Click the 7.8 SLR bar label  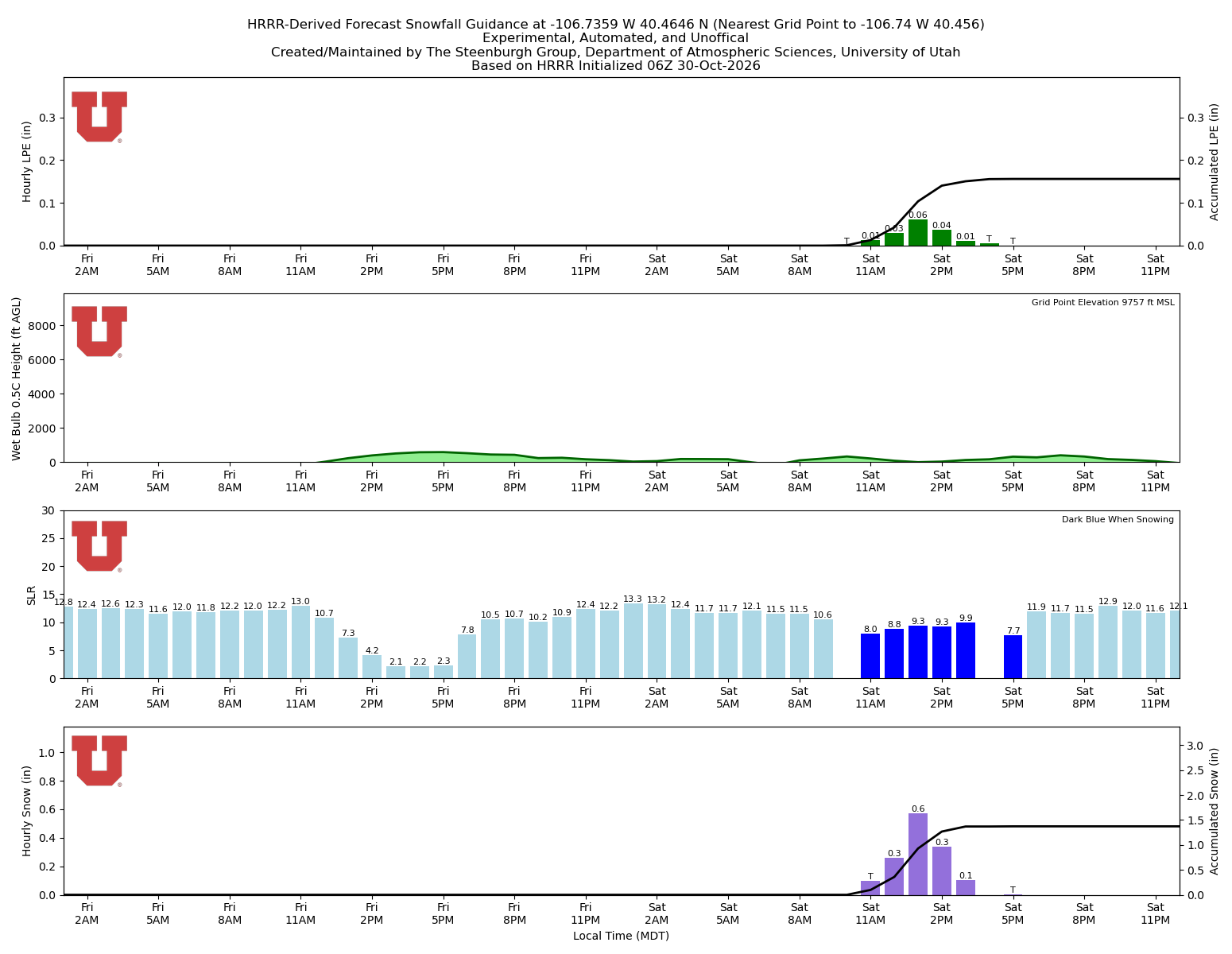[x=467, y=630]
